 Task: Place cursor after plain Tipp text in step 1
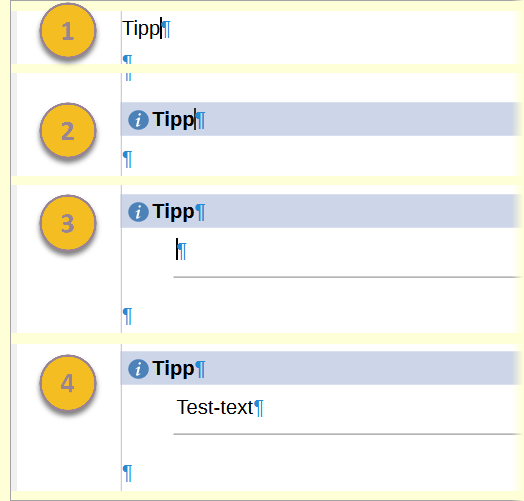click(161, 29)
